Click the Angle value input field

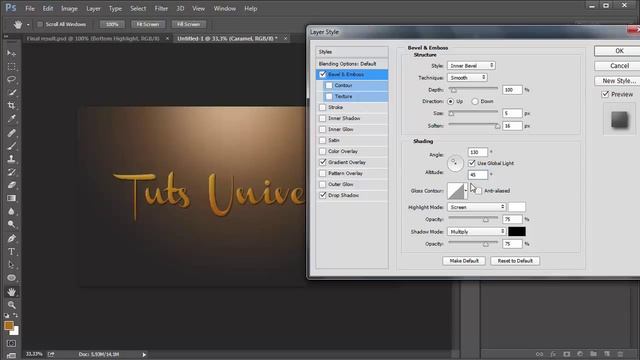(x=478, y=152)
